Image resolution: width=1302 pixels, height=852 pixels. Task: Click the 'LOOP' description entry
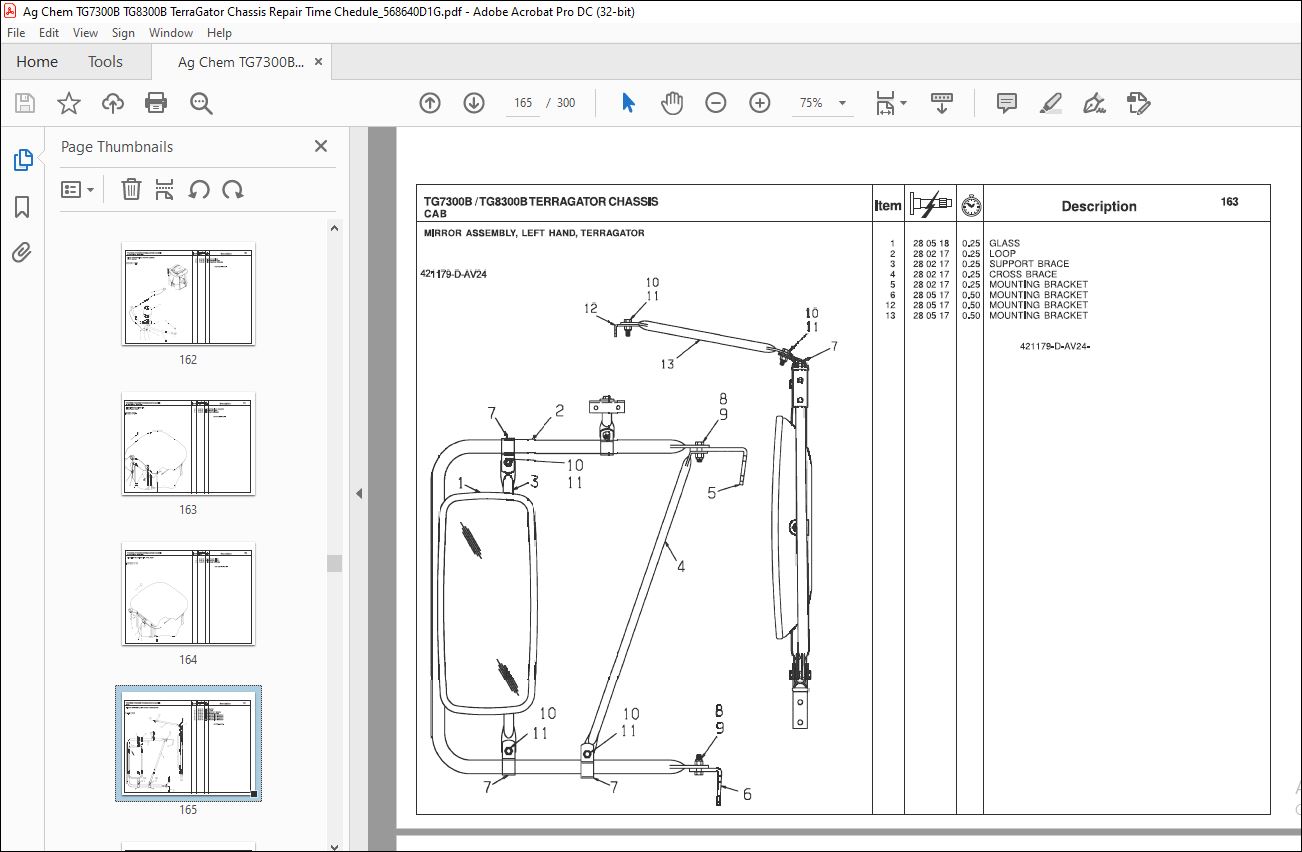click(x=1002, y=254)
